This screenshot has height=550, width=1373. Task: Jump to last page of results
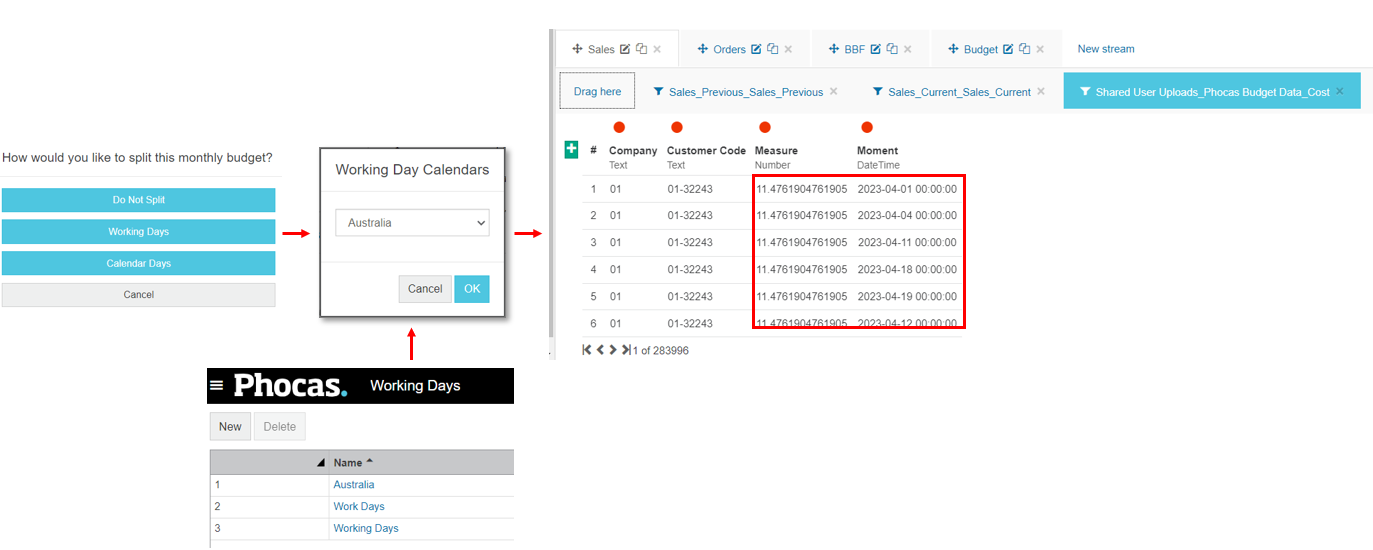(626, 350)
